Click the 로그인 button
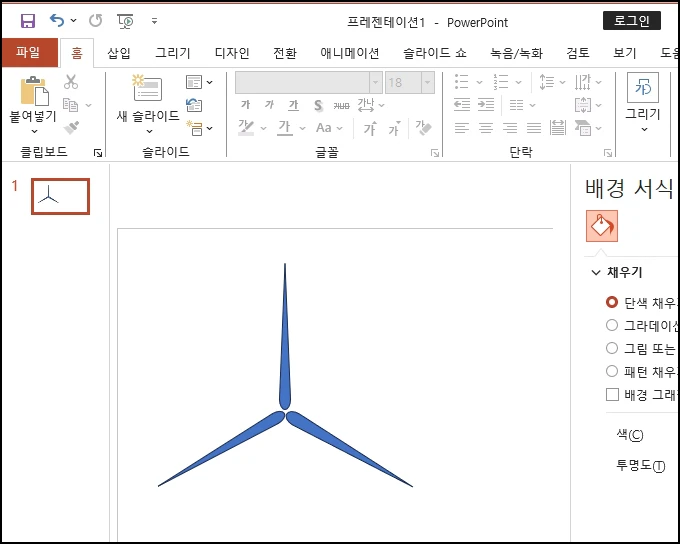 click(x=632, y=20)
